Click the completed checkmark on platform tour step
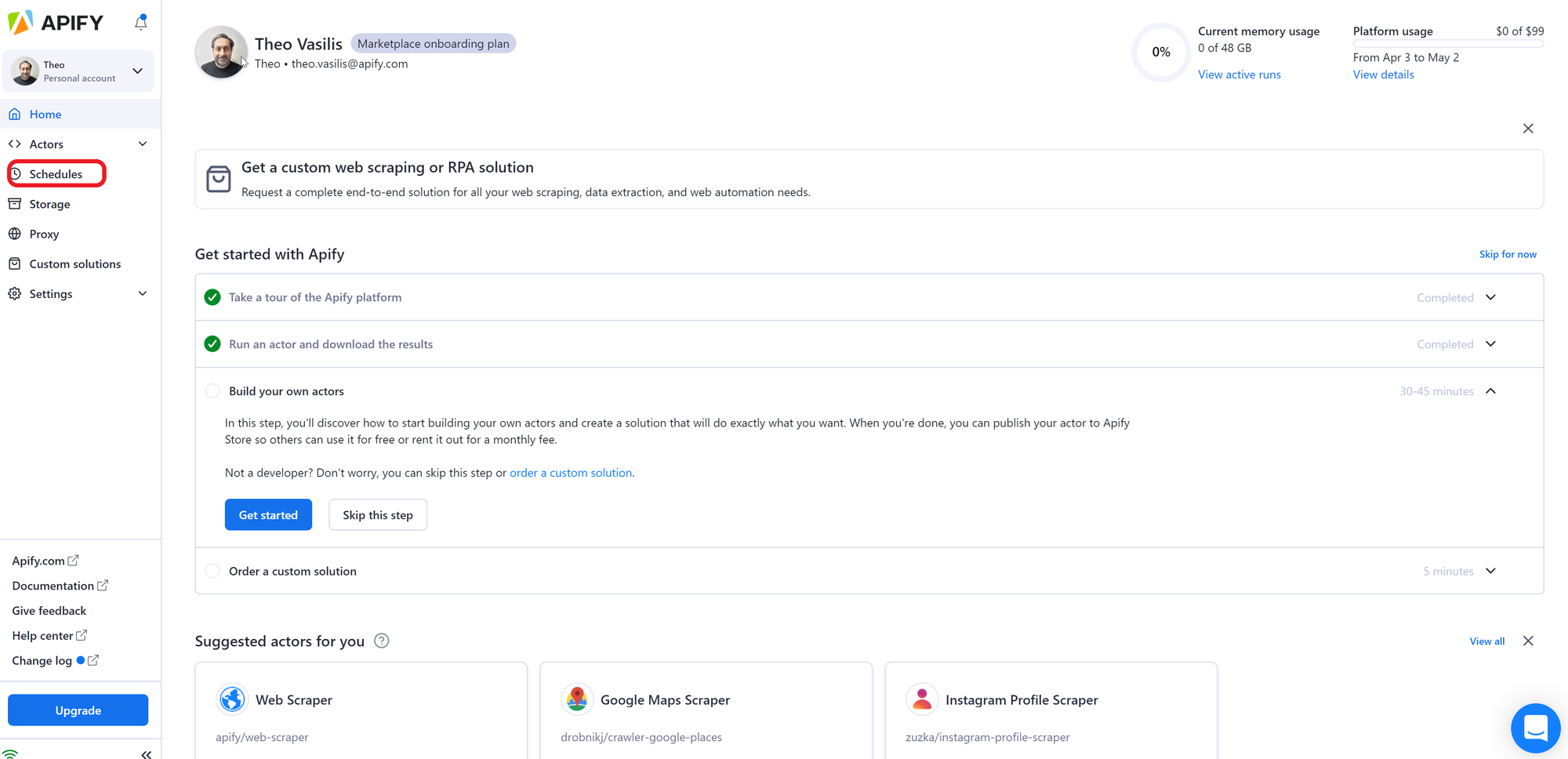This screenshot has width=1568, height=759. click(212, 297)
